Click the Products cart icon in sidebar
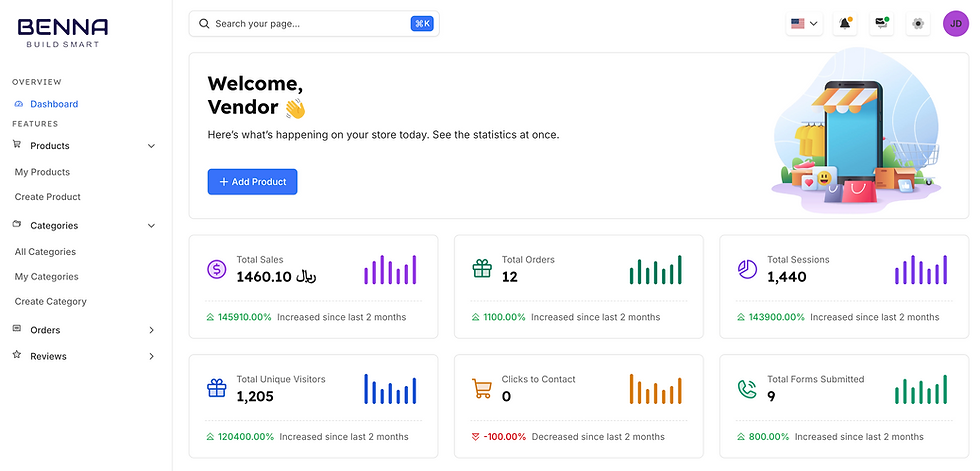Screen dimensions: 980x471 [x=17, y=144]
